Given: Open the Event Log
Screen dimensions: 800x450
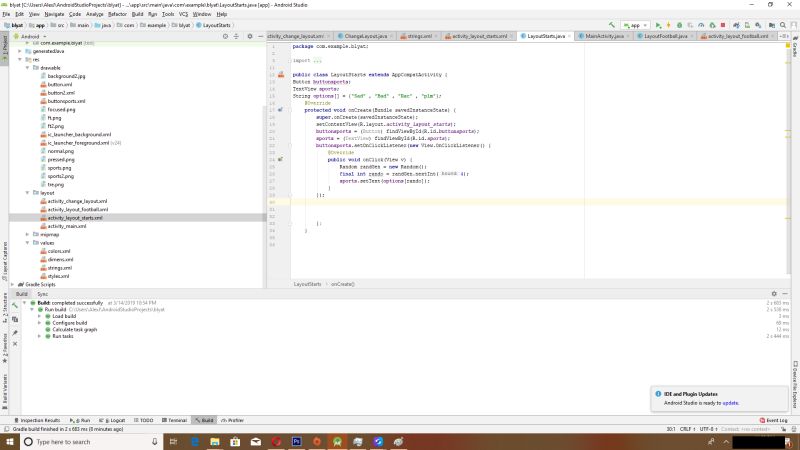Looking at the screenshot, I should tap(774, 420).
